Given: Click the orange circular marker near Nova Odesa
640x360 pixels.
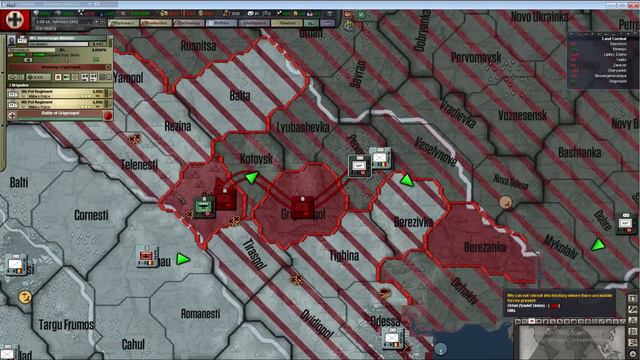Looking at the screenshot, I should pyautogui.click(x=506, y=202).
